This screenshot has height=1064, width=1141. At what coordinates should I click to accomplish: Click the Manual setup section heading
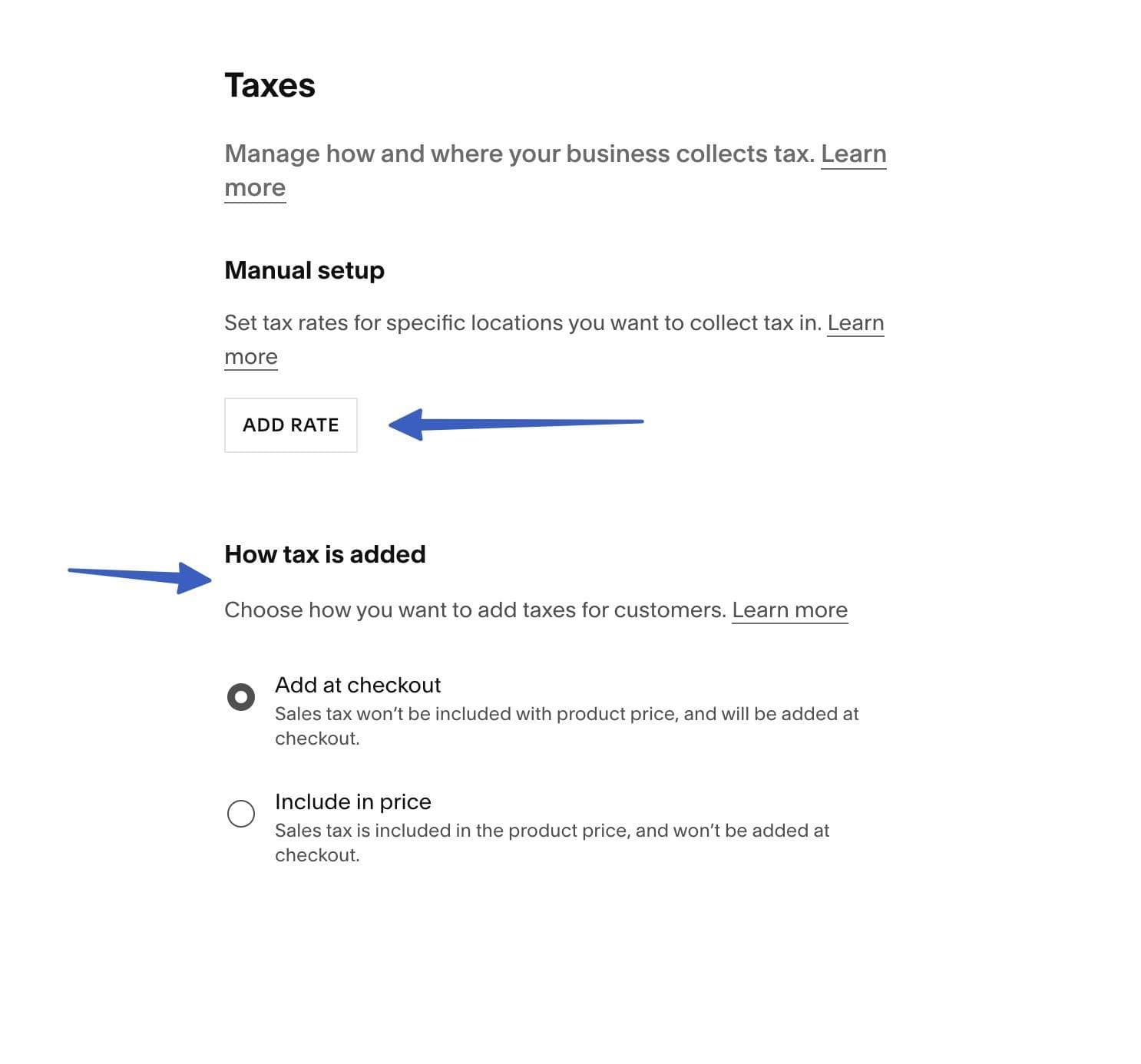tap(303, 270)
